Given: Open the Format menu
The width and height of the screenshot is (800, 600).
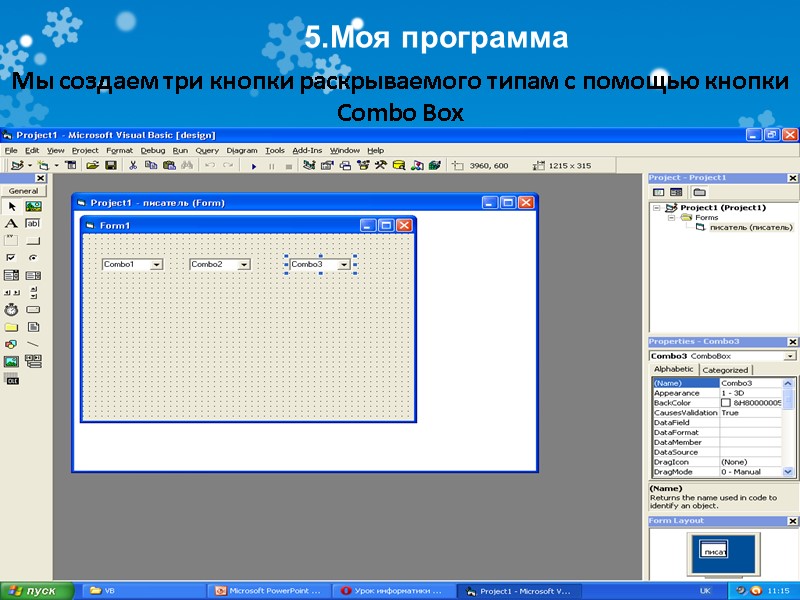Looking at the screenshot, I should coord(119,151).
